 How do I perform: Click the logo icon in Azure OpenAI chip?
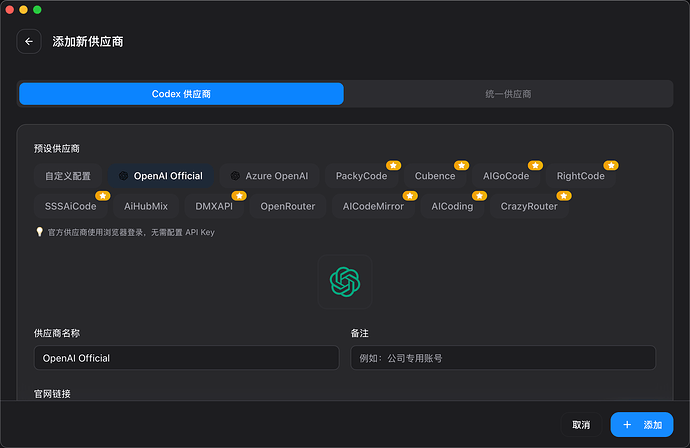[x=235, y=176]
